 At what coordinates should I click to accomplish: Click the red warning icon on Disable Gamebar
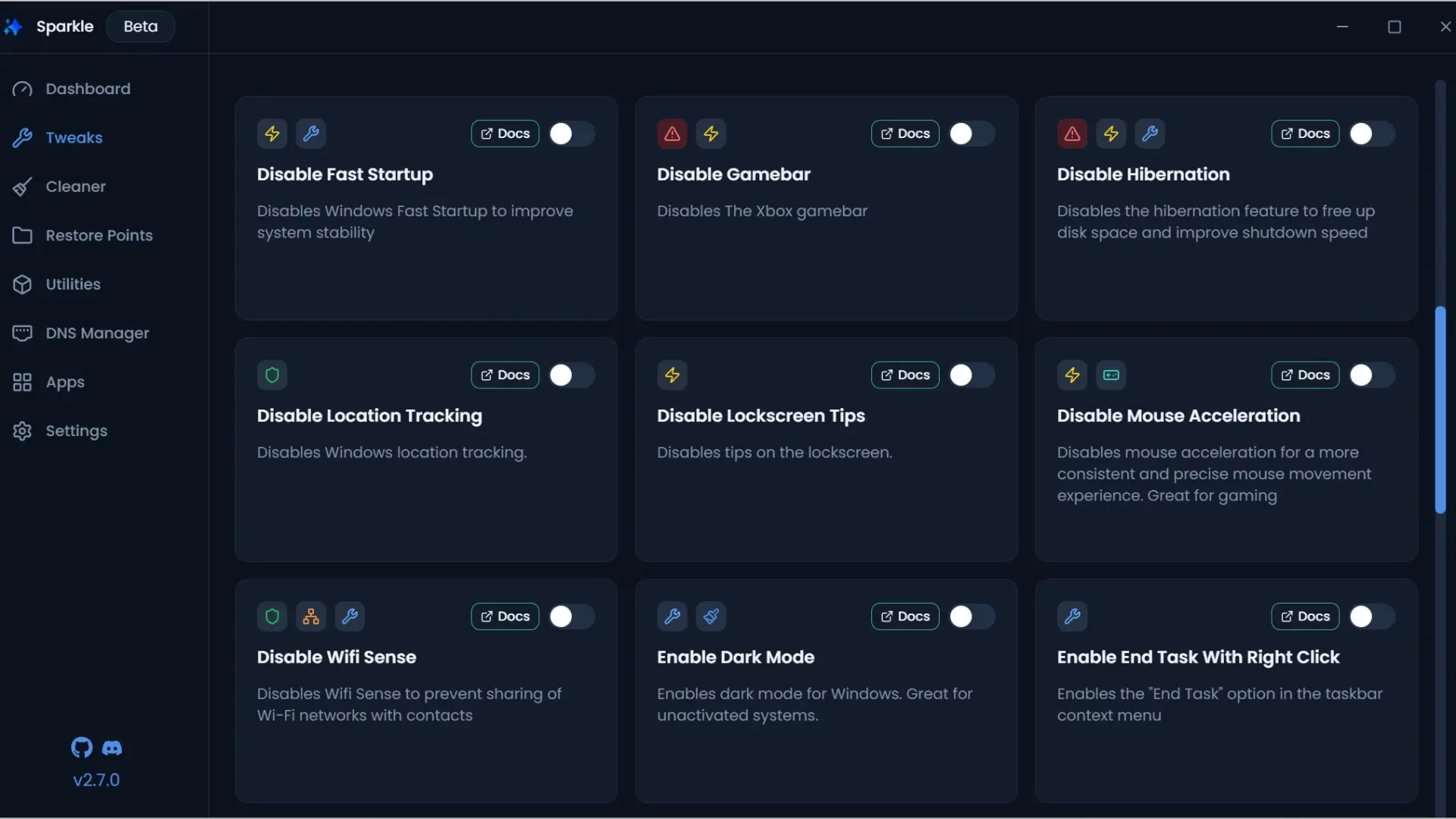click(x=672, y=134)
